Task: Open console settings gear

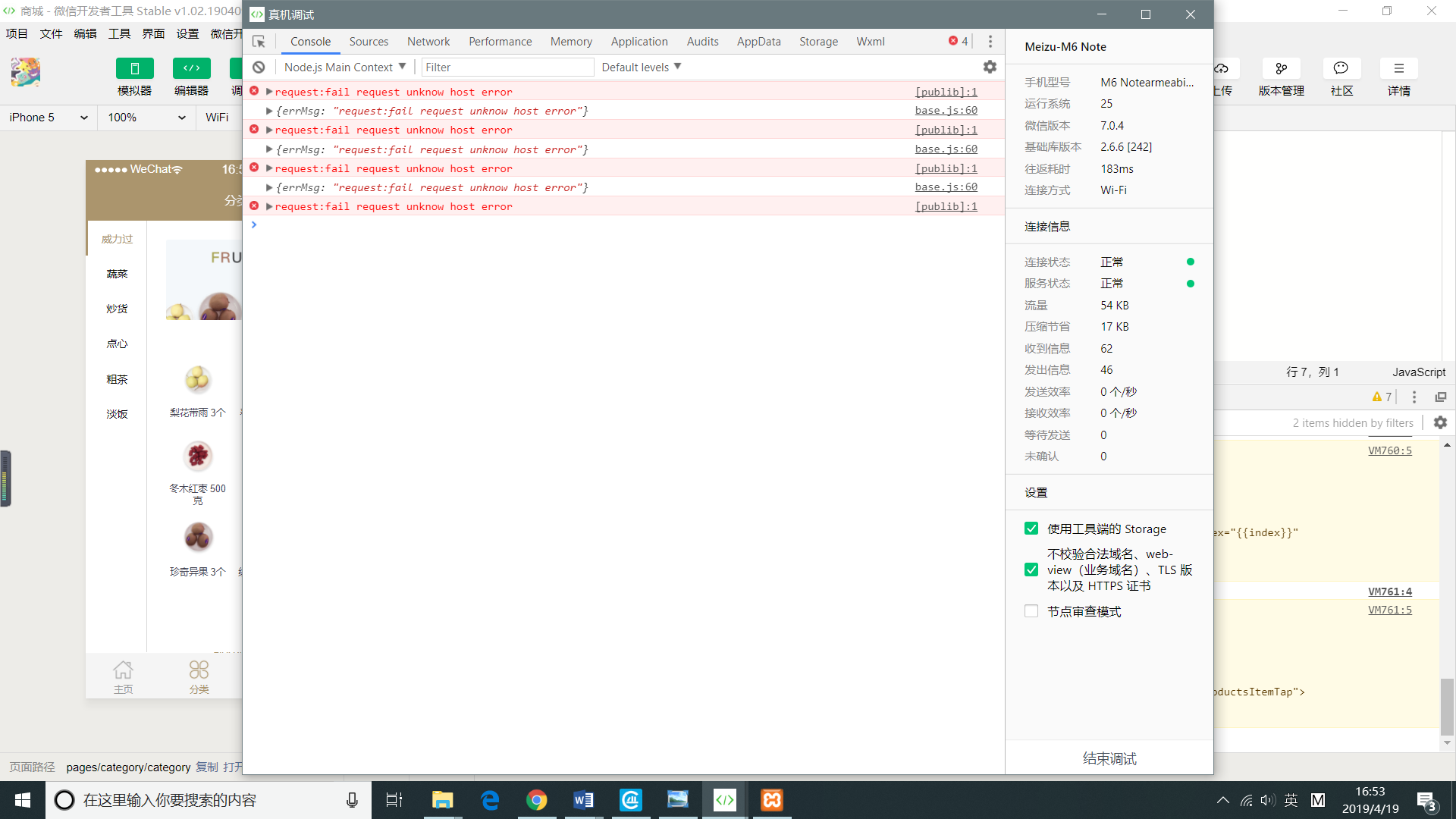Action: (990, 67)
